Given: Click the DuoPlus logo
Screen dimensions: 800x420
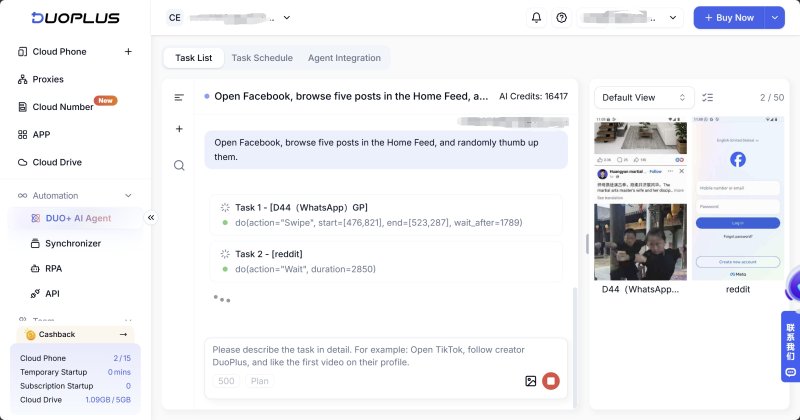Looking at the screenshot, I should tap(75, 18).
